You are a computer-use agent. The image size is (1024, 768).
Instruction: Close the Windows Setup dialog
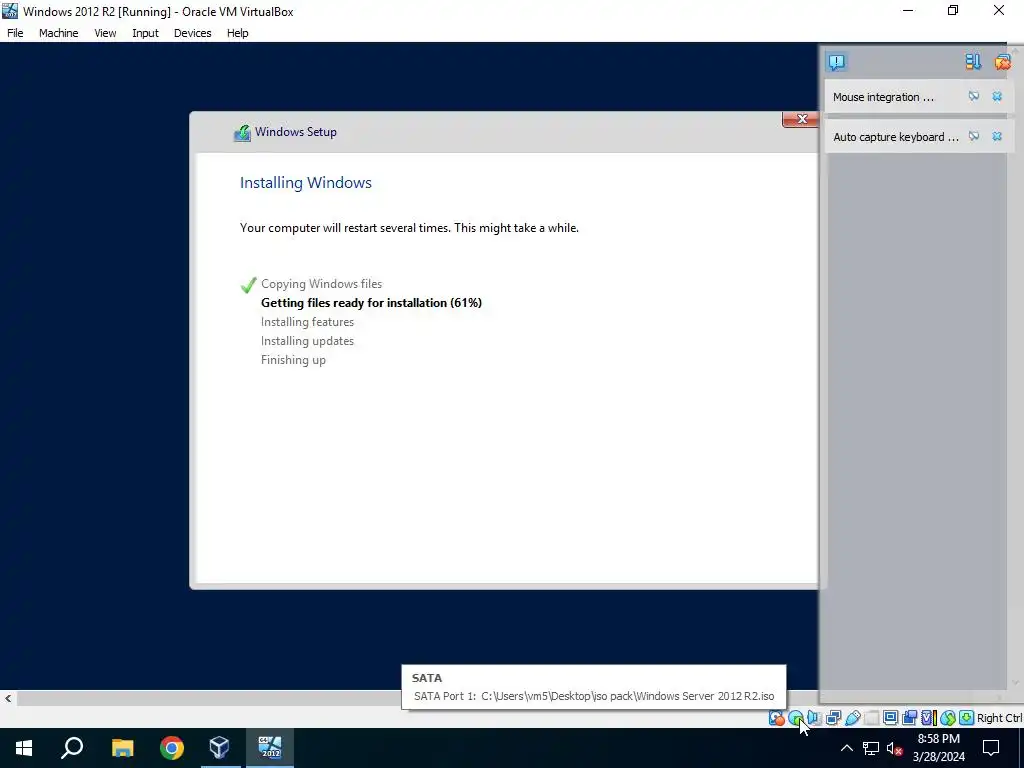point(801,119)
